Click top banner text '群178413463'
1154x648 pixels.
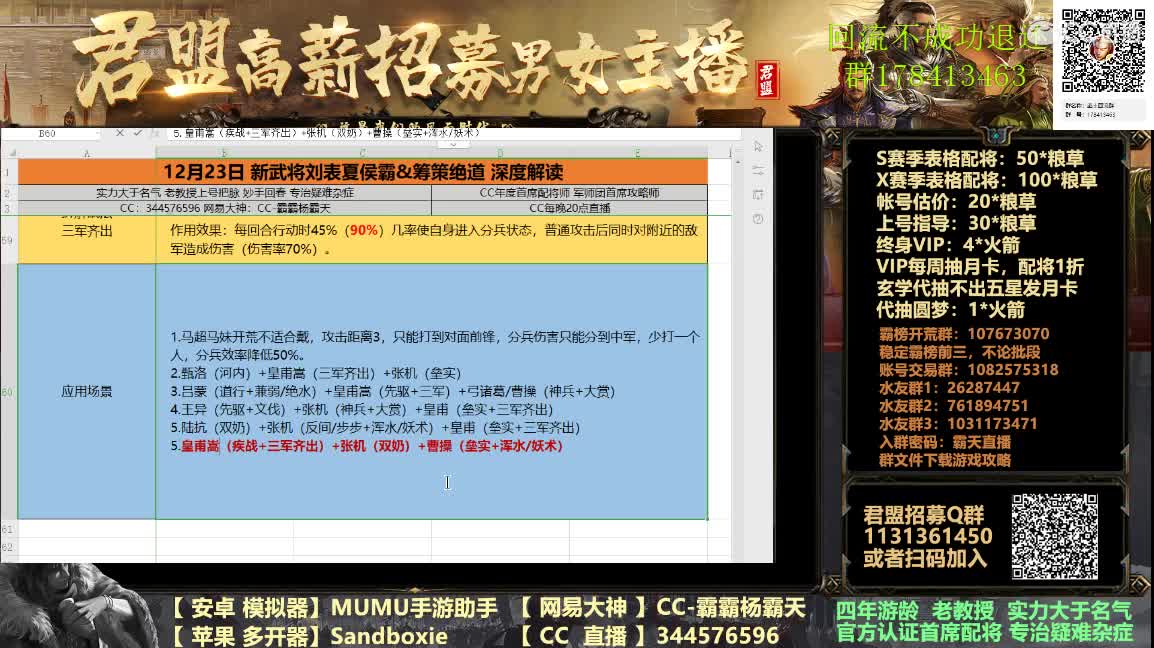(x=935, y=75)
